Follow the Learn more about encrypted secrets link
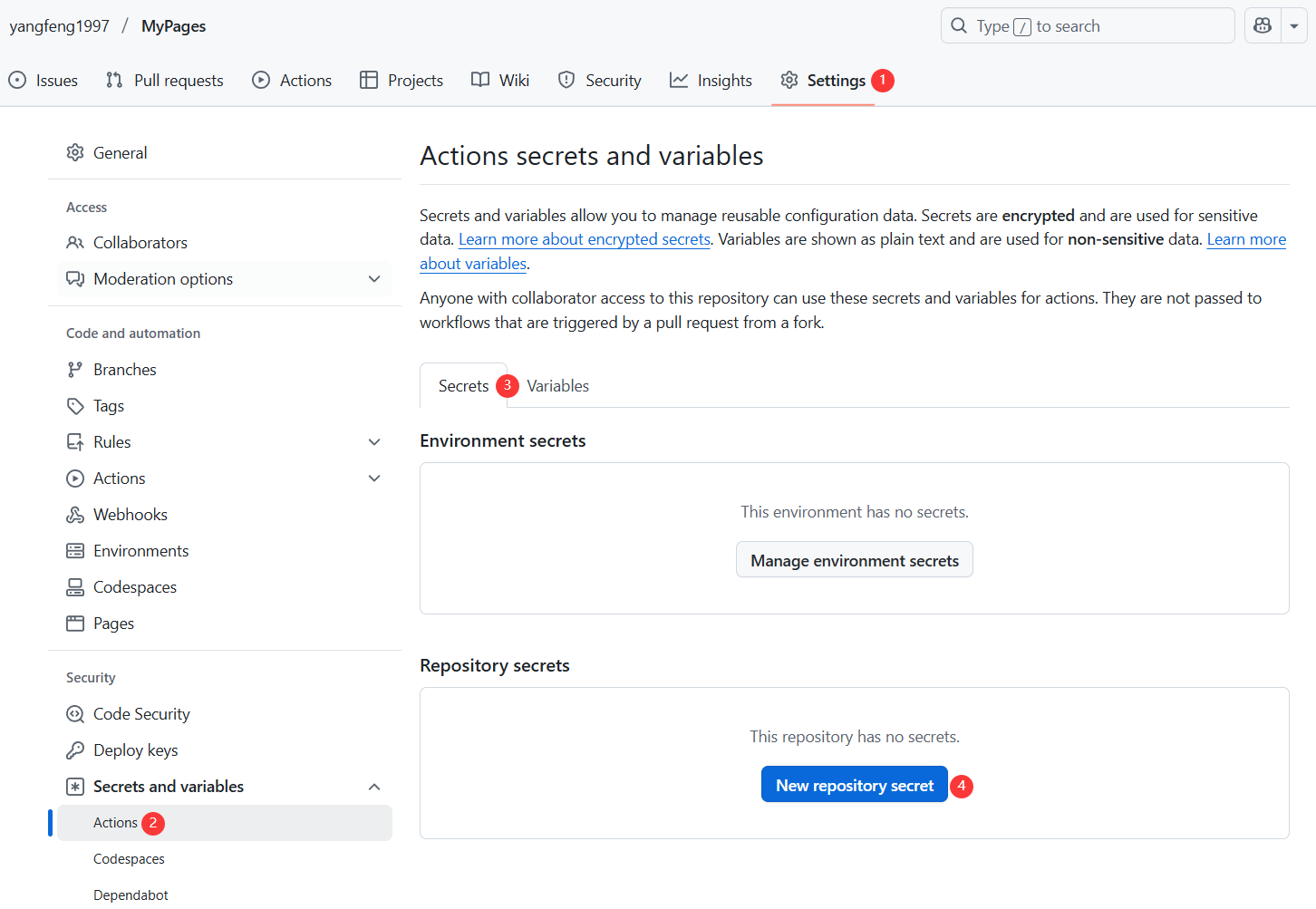The image size is (1316, 909). (x=585, y=239)
